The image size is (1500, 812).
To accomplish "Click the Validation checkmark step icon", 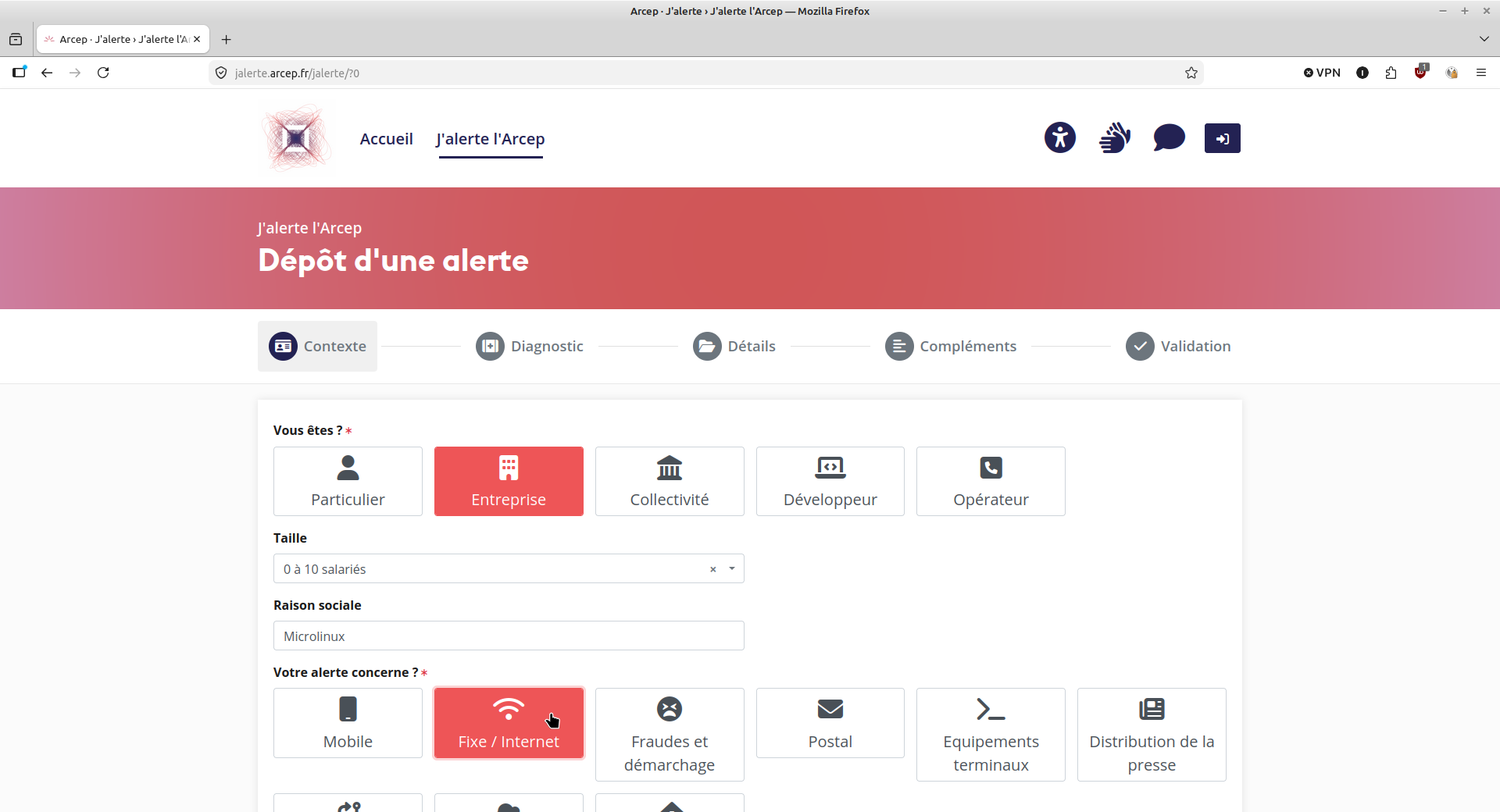I will point(1140,346).
